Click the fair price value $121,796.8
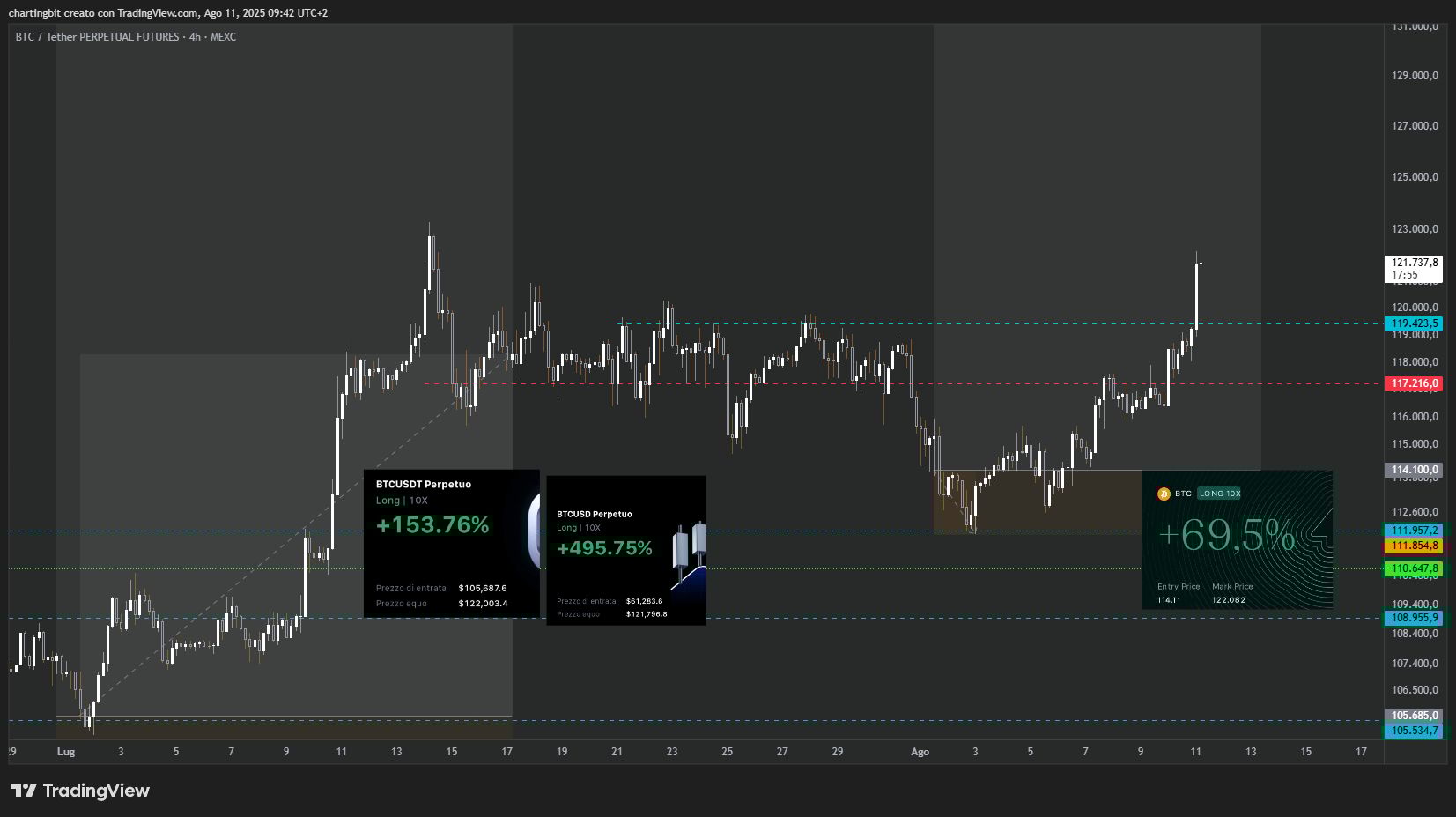This screenshot has width=1456, height=817. click(x=647, y=614)
